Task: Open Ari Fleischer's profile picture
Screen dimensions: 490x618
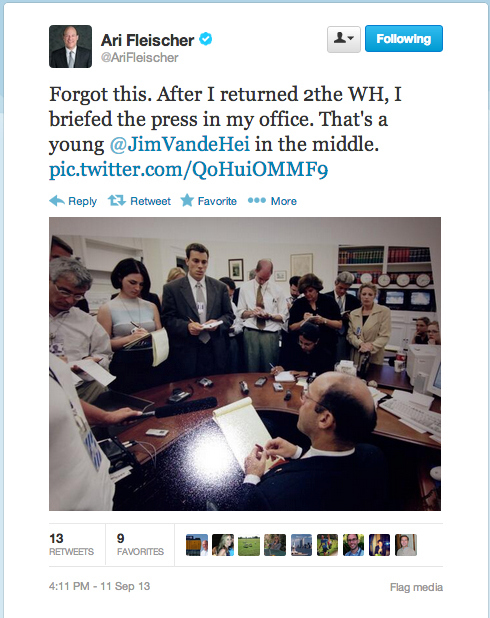Action: (71, 47)
